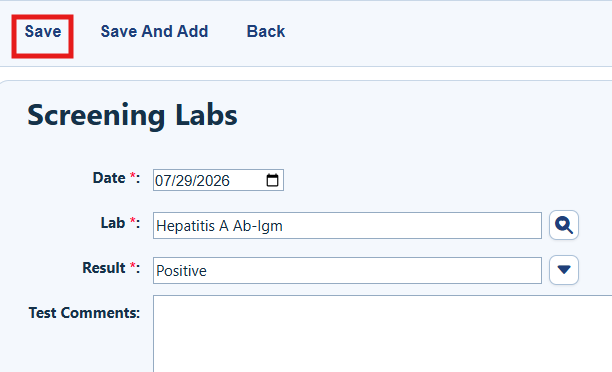The image size is (612, 372).
Task: Click the Lab field with Hepatitis A Ab-Igm
Action: pos(347,226)
